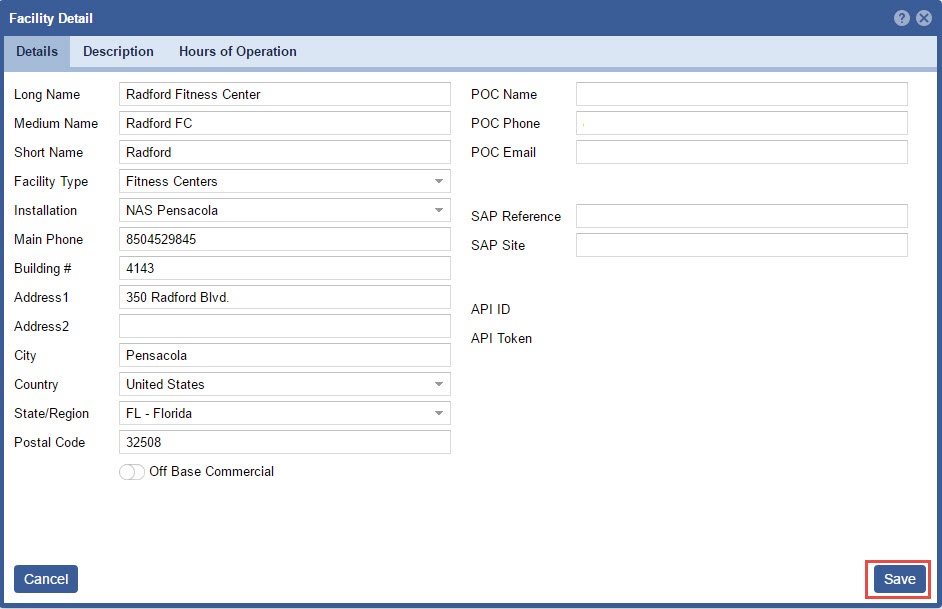Screen dimensions: 942x609
Task: Click the POC Email text box
Action: point(741,153)
